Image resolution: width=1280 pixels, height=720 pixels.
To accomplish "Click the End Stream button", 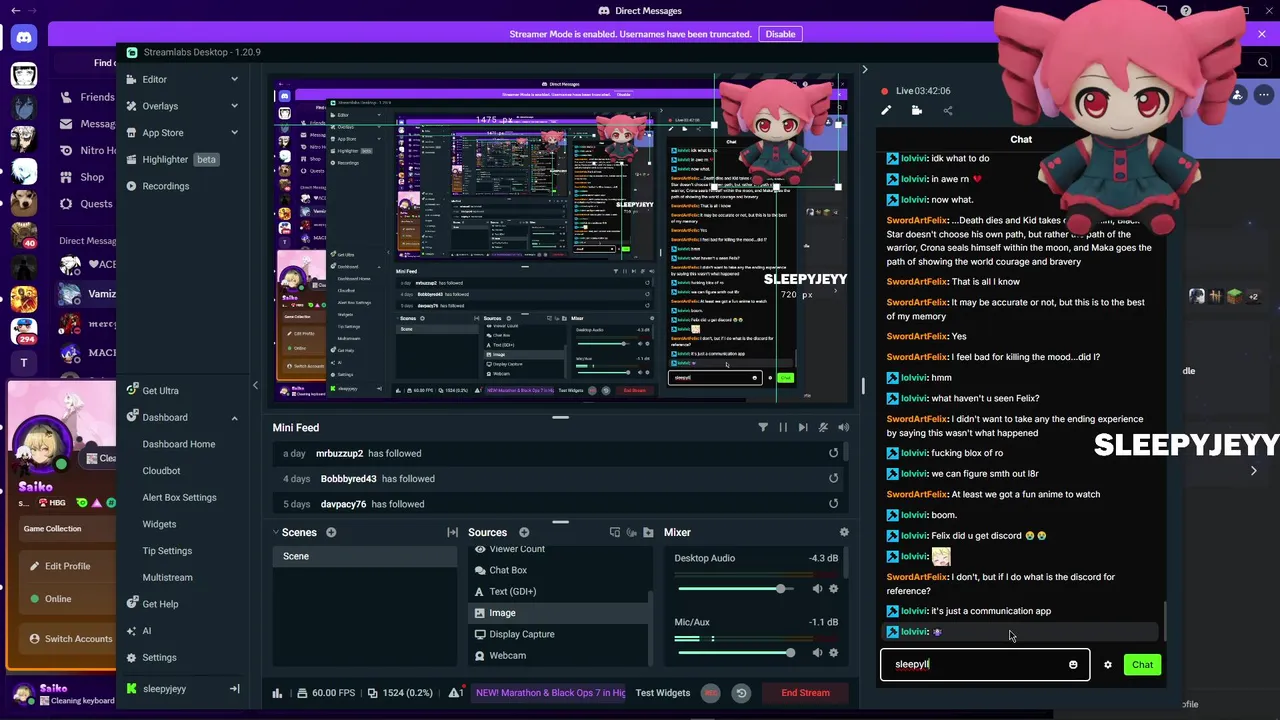I will tap(805, 693).
